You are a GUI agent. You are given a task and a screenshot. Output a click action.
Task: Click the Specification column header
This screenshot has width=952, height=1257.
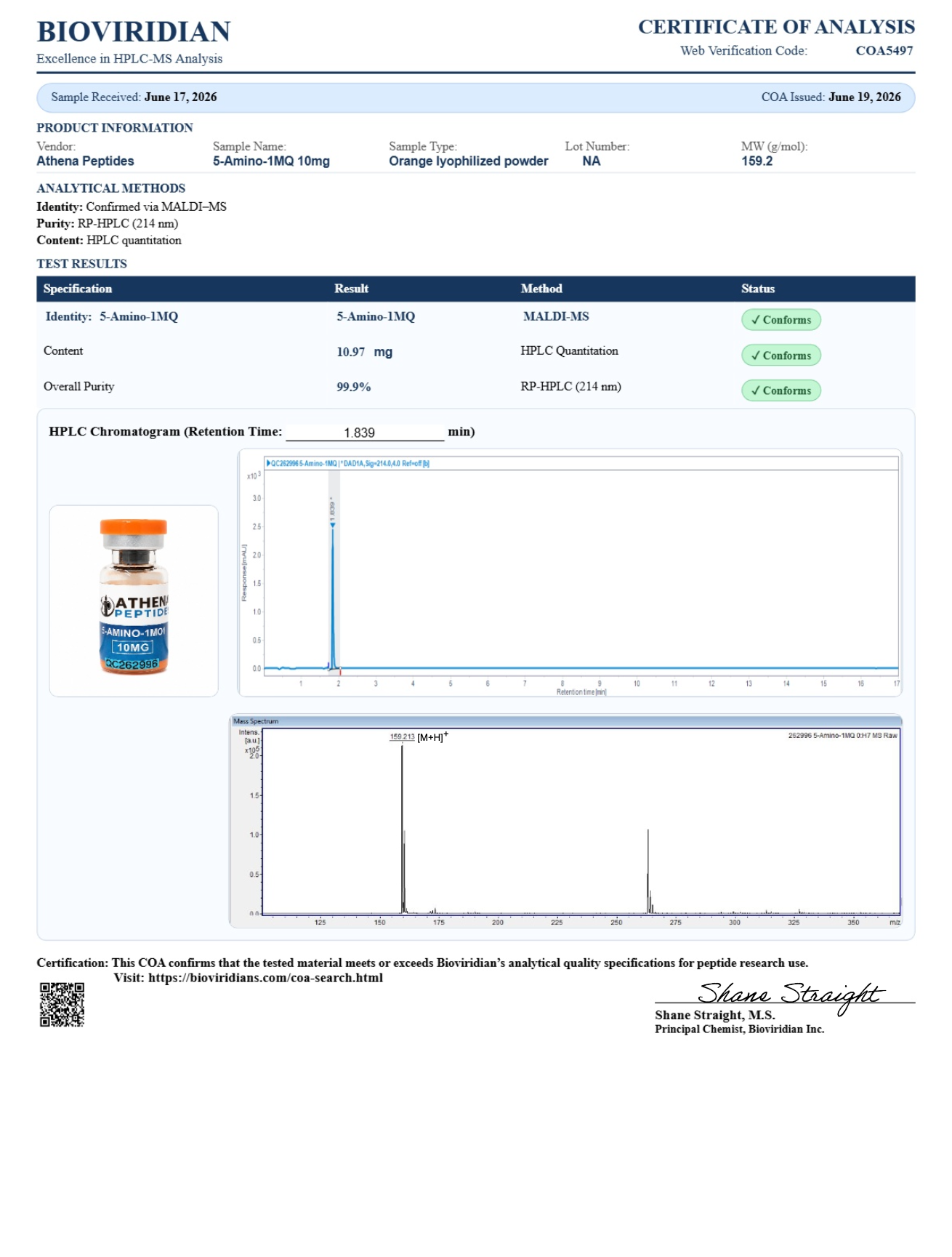point(78,289)
